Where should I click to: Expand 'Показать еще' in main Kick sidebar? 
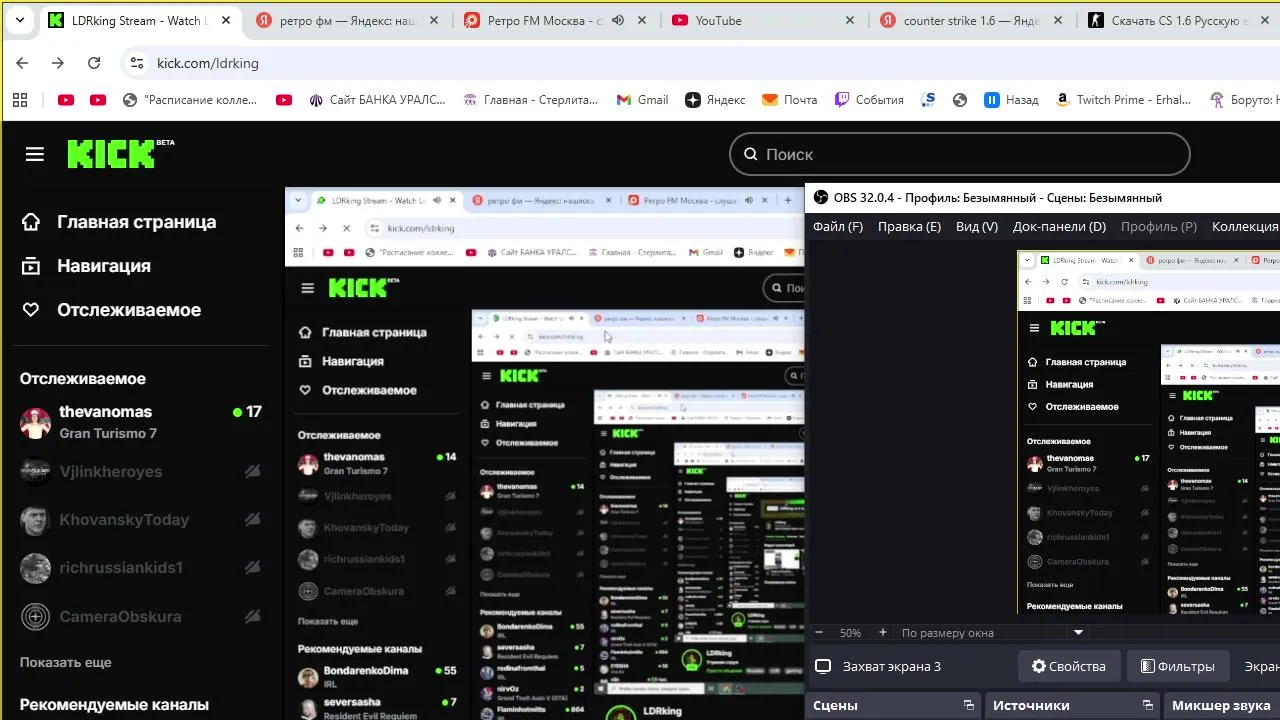point(66,662)
